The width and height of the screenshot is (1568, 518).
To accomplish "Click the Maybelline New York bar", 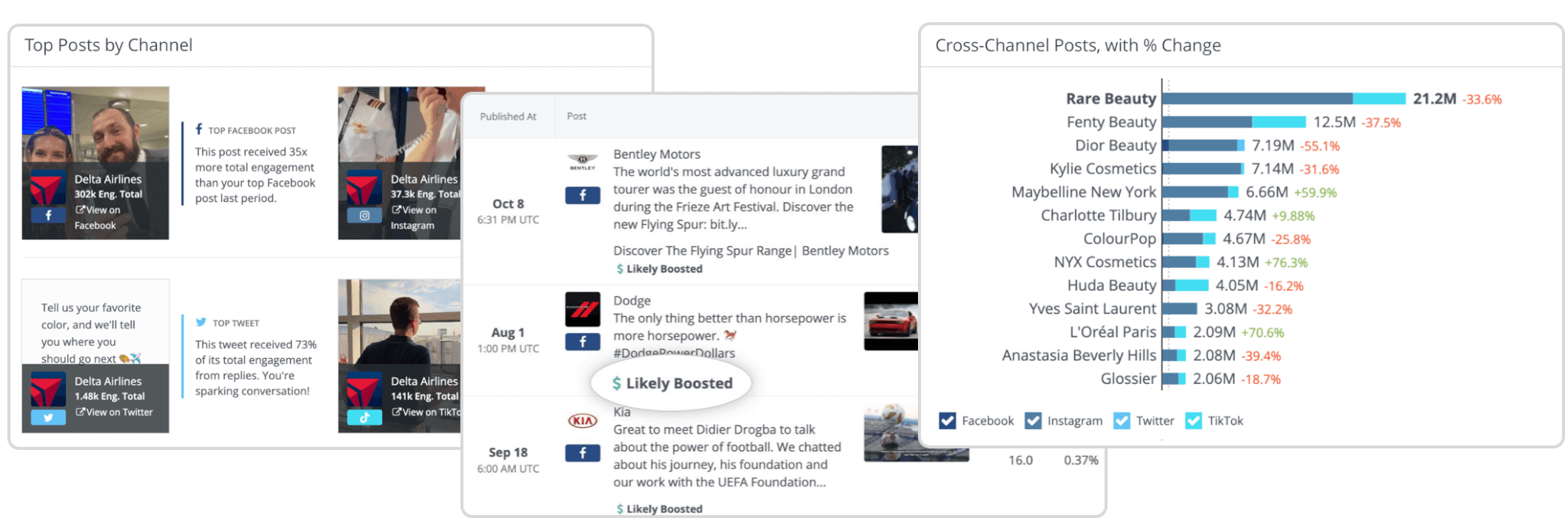I will point(1200,192).
